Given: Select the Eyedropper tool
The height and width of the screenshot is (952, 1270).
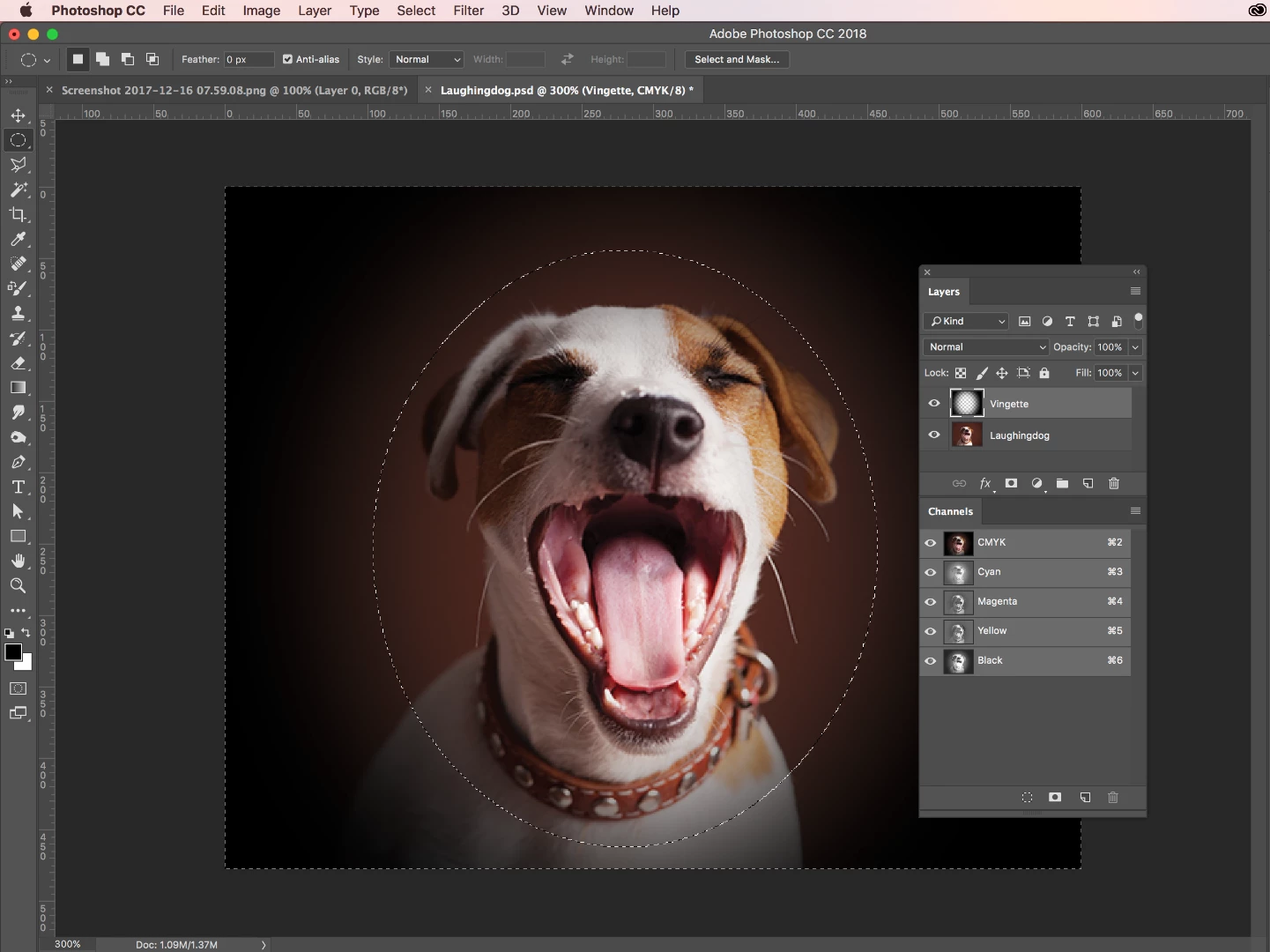Looking at the screenshot, I should click(18, 239).
